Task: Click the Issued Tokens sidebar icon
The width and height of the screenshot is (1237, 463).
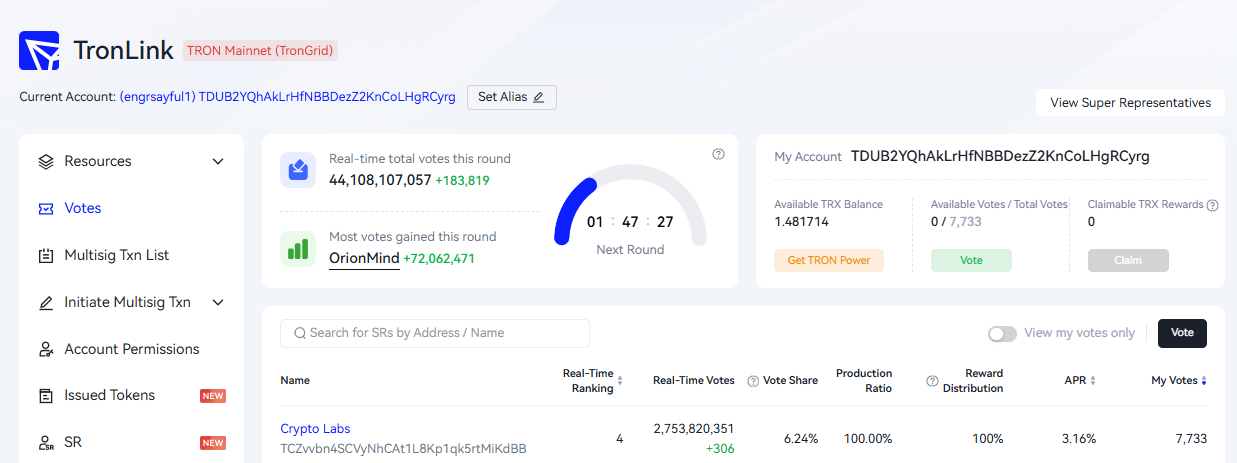Action: (x=46, y=395)
